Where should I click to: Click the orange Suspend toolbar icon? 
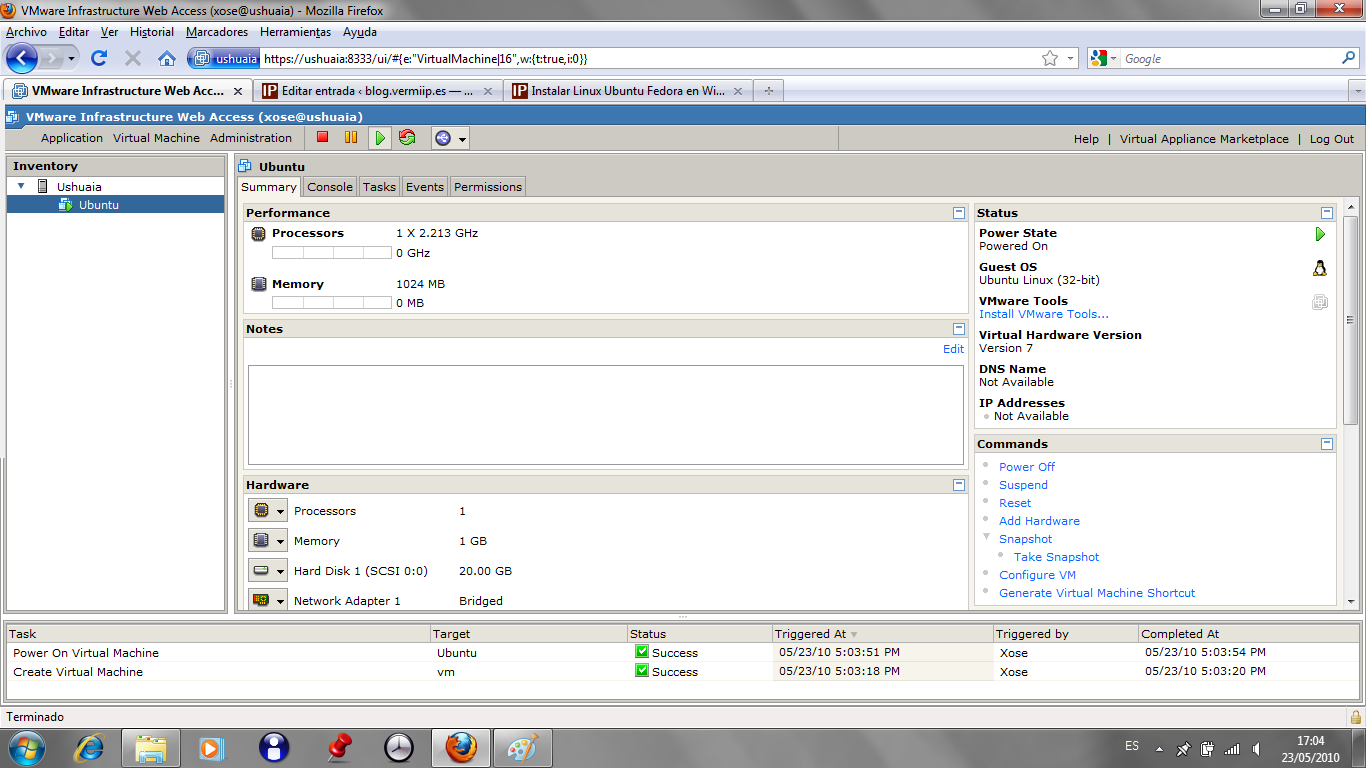click(351, 138)
